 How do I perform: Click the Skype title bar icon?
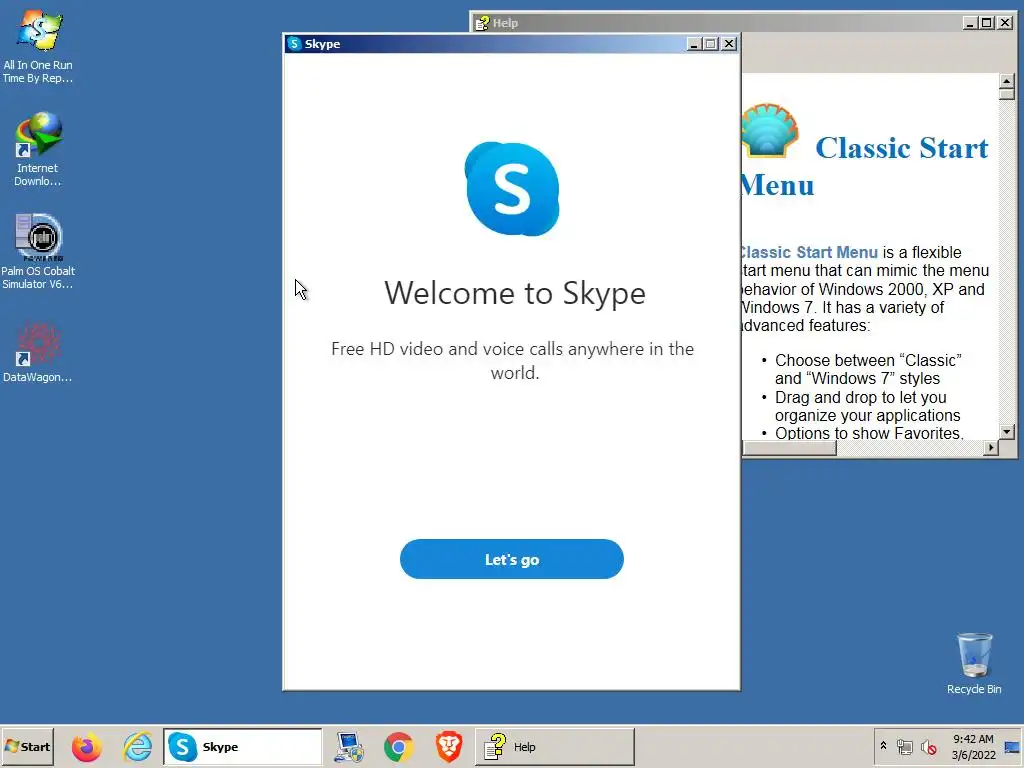[x=294, y=44]
